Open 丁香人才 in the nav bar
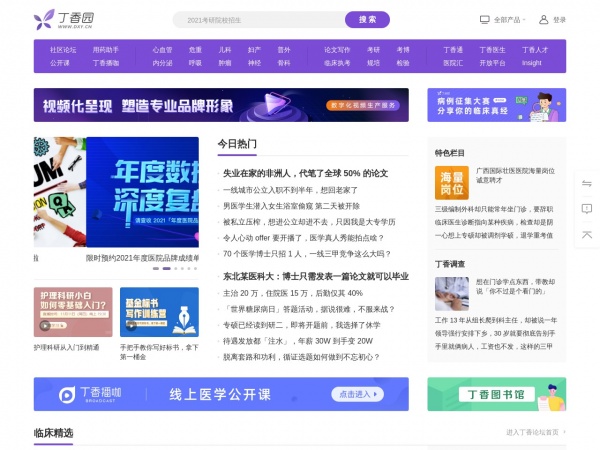The height and width of the screenshot is (450, 600). [535, 50]
